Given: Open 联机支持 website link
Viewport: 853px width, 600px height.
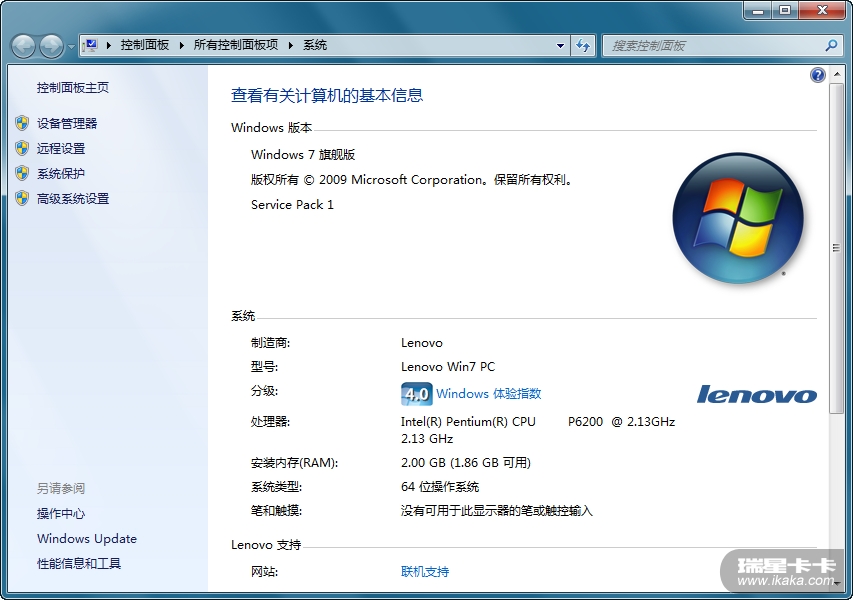Looking at the screenshot, I should (425, 572).
